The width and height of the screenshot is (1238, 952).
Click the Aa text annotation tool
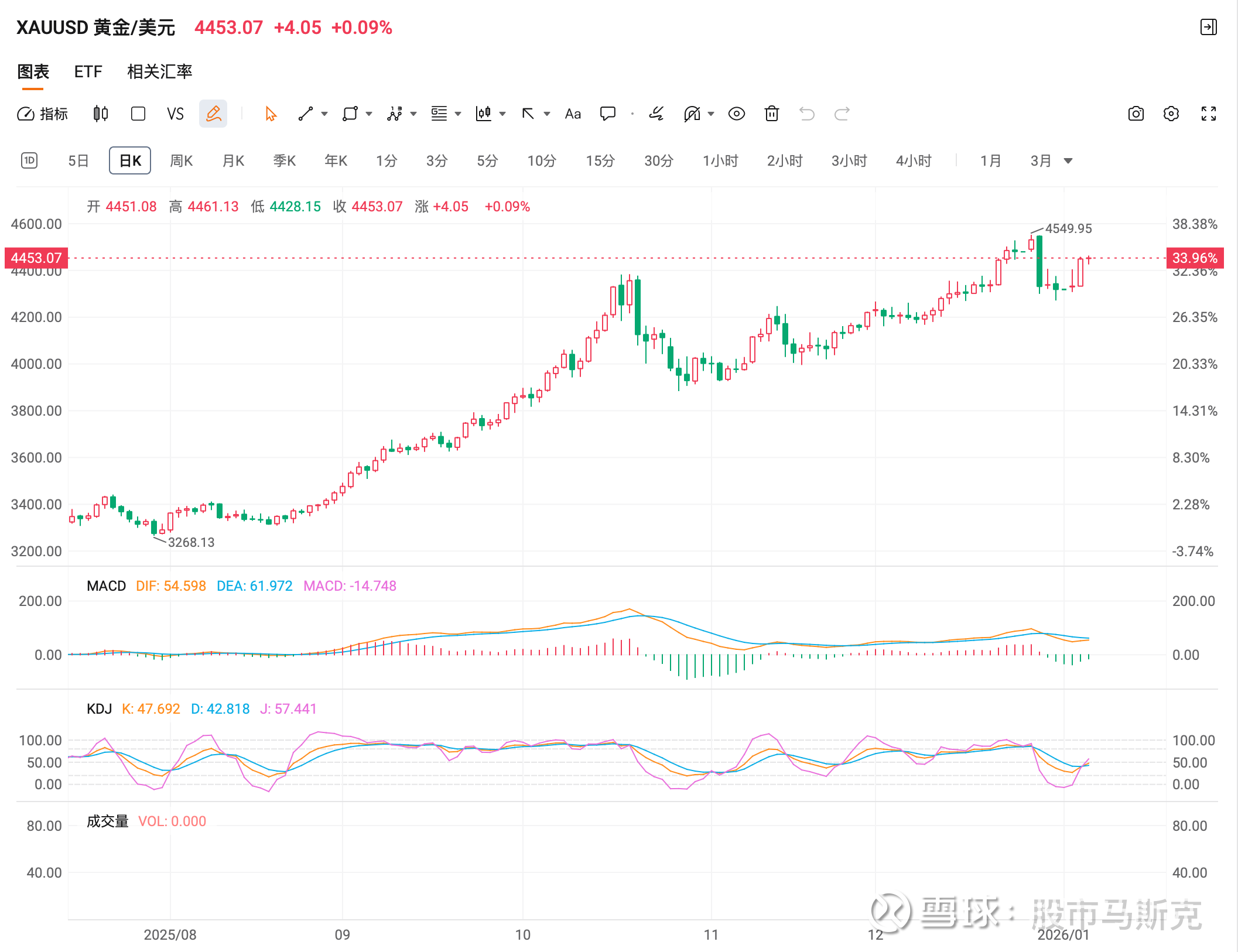point(573,114)
